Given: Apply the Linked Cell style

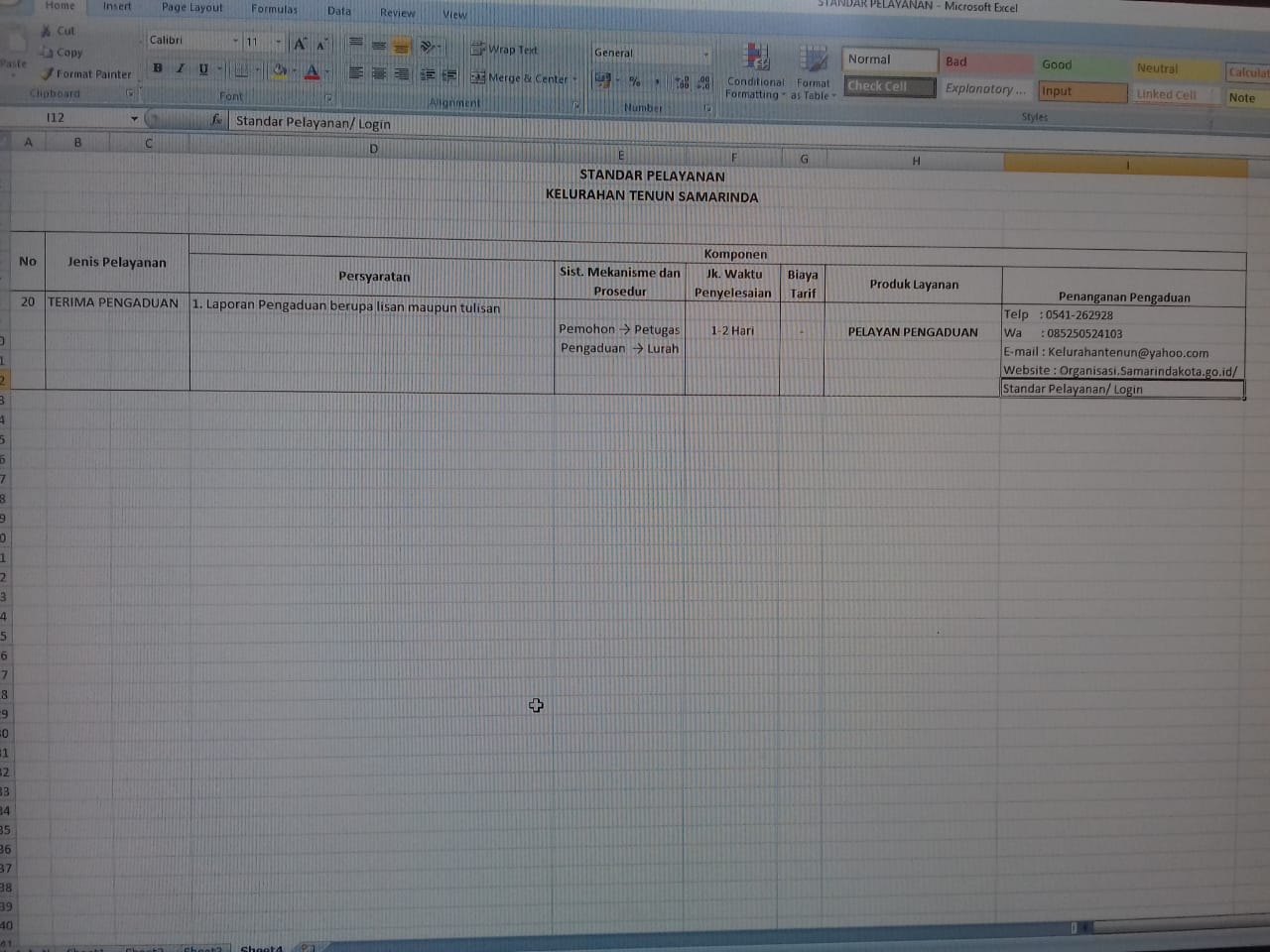Looking at the screenshot, I should coord(1177,95).
